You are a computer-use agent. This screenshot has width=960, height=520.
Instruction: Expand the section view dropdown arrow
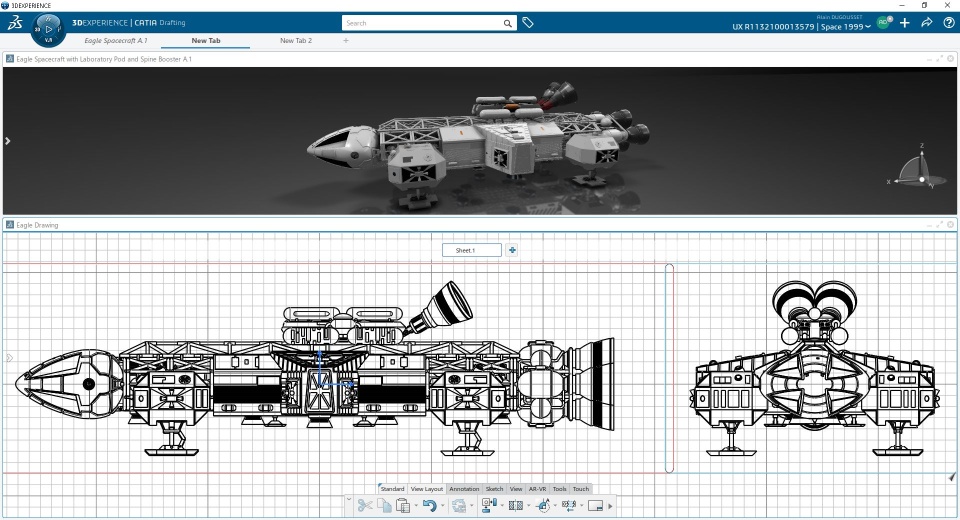tap(528, 506)
